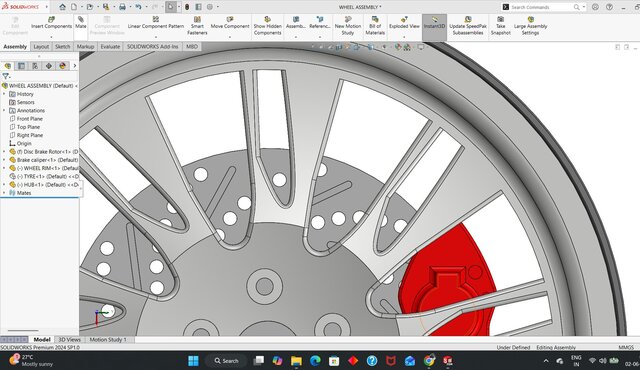Open Exploded View dropdown arrow
The width and height of the screenshot is (640, 370).
pyautogui.click(x=404, y=37)
